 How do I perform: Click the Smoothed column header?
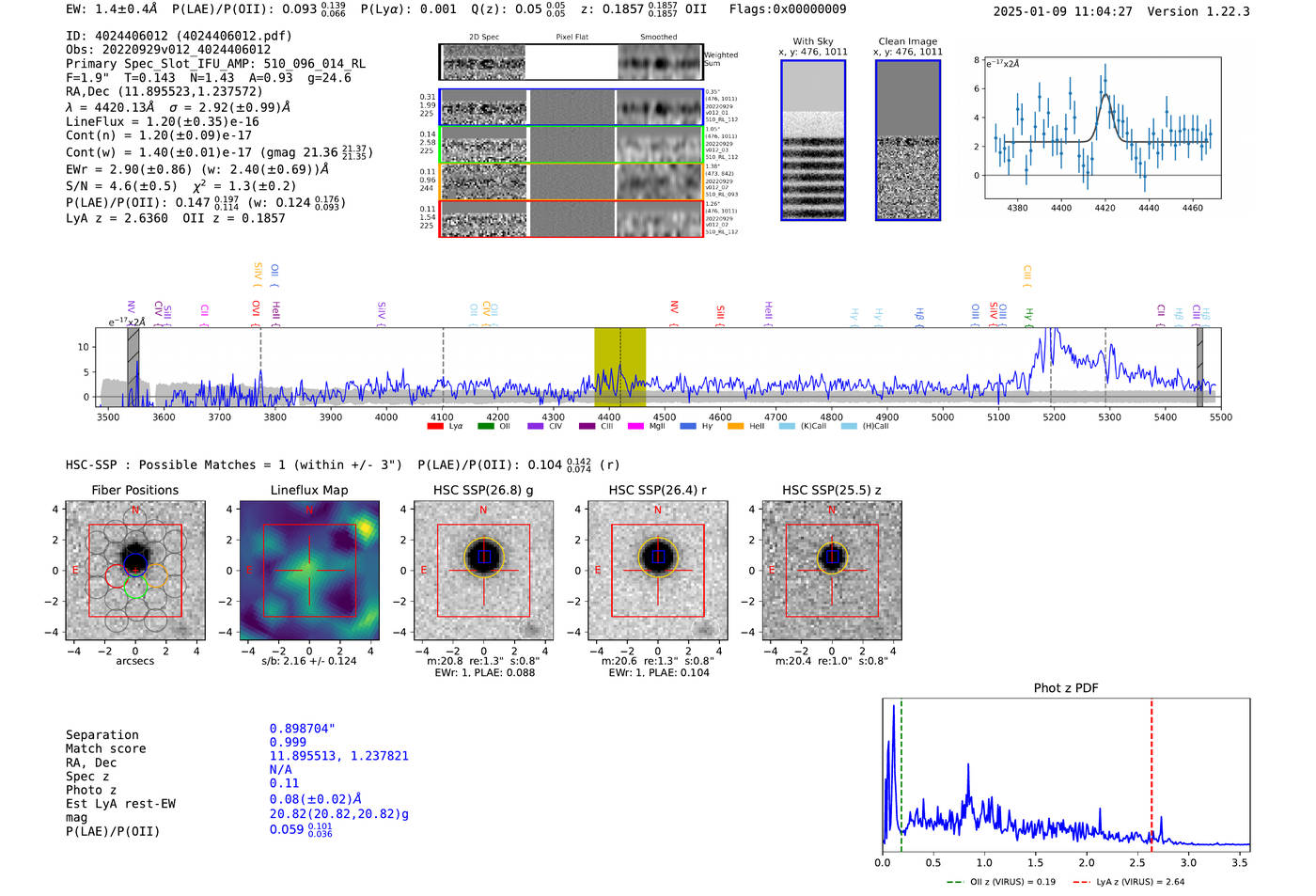[659, 38]
